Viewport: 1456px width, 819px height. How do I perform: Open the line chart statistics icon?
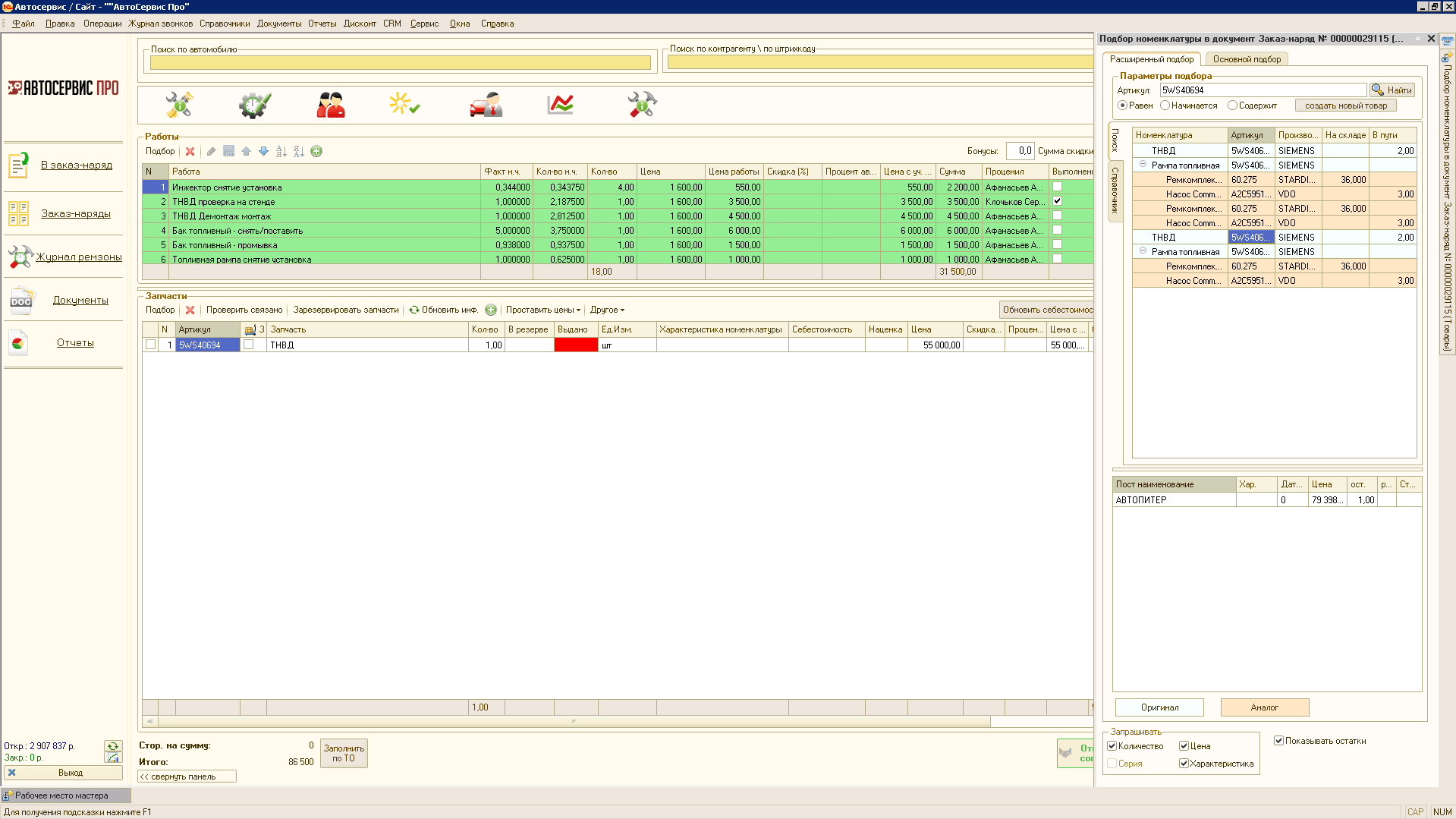coord(560,105)
